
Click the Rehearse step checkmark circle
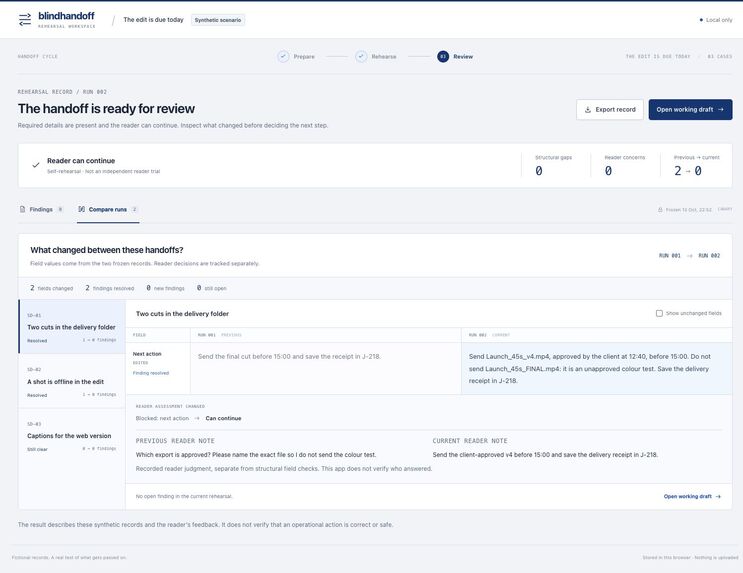[x=361, y=56]
